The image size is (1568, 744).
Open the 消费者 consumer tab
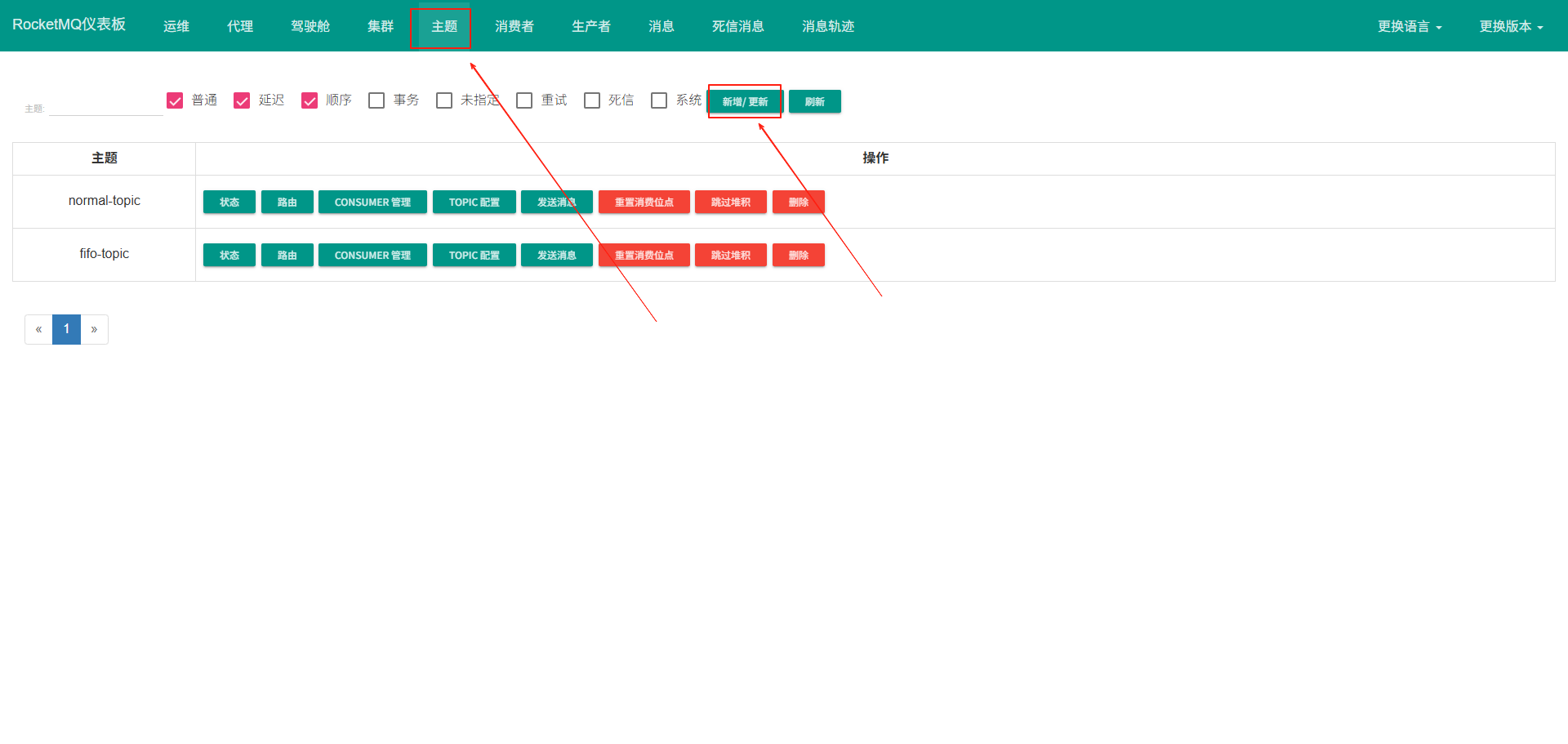[x=514, y=26]
